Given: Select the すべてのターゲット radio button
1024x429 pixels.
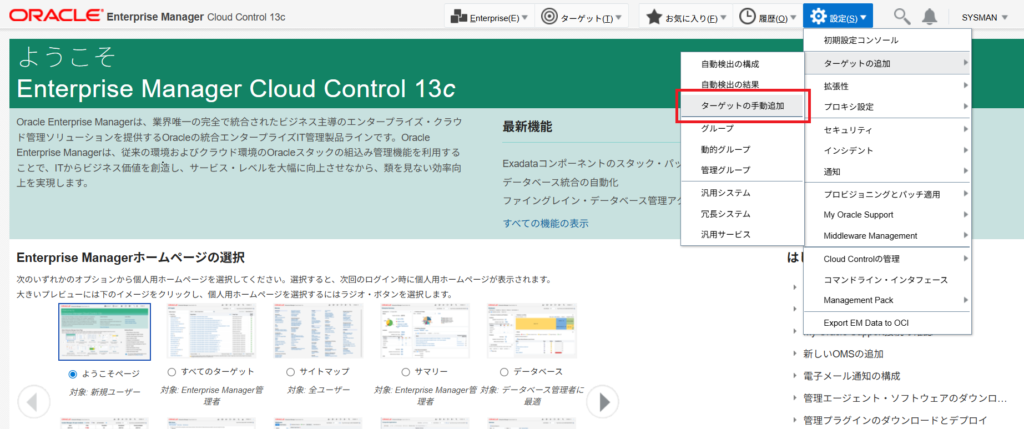Looking at the screenshot, I should [173, 373].
